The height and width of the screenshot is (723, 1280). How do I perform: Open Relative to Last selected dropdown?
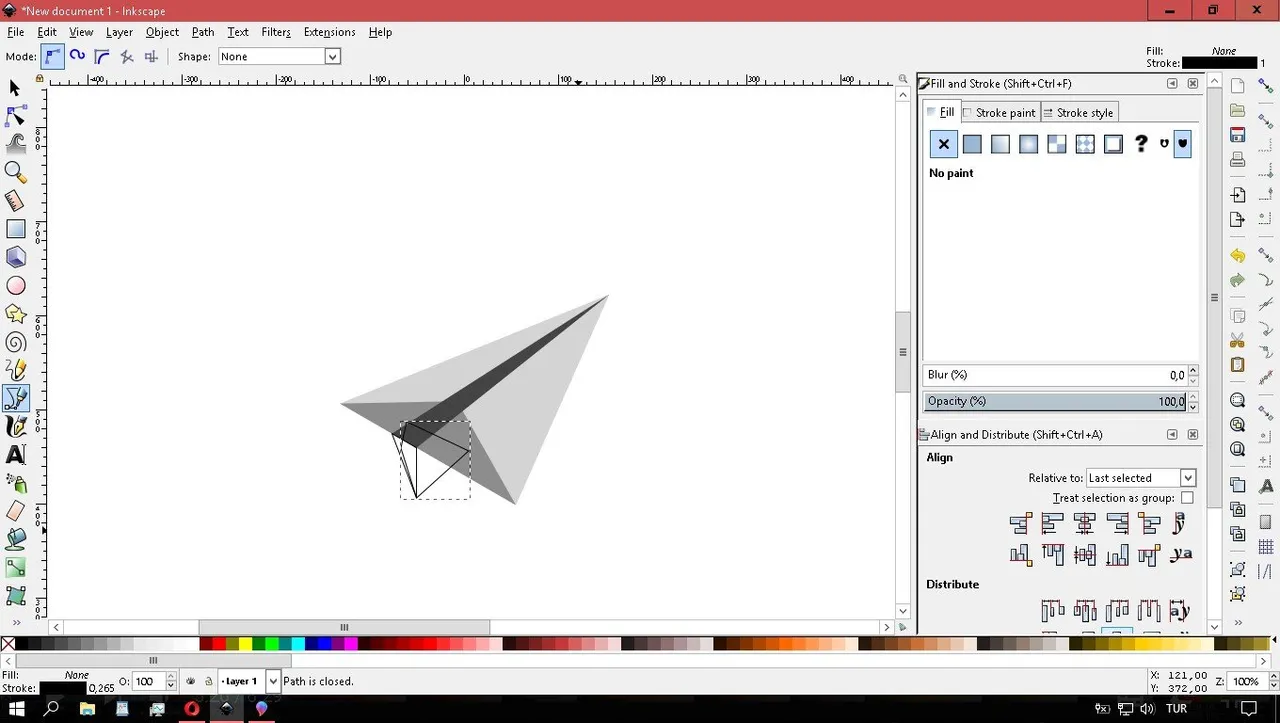1140,478
